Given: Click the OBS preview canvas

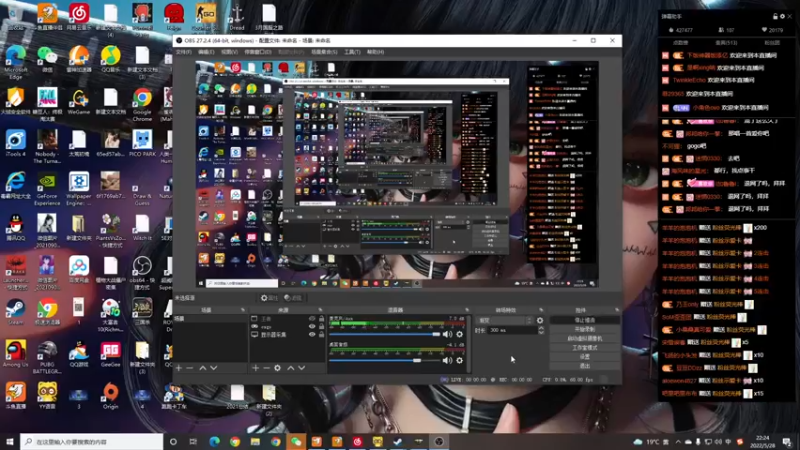Looking at the screenshot, I should pyautogui.click(x=397, y=174).
